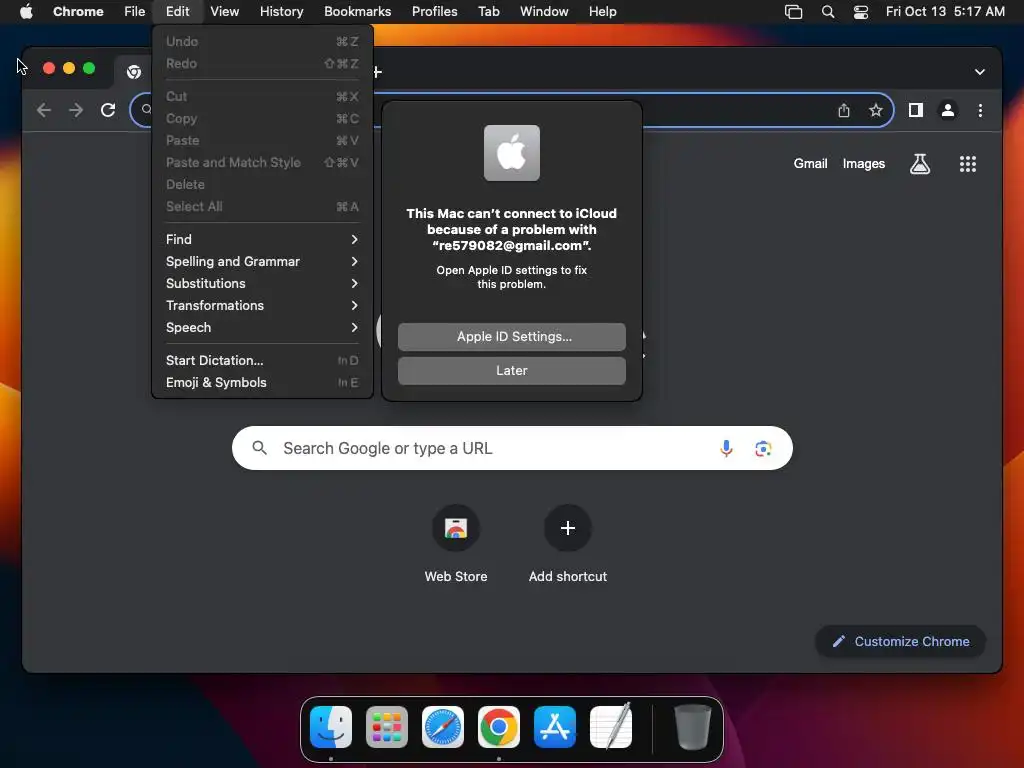Start voice search with microphone icon

726,448
